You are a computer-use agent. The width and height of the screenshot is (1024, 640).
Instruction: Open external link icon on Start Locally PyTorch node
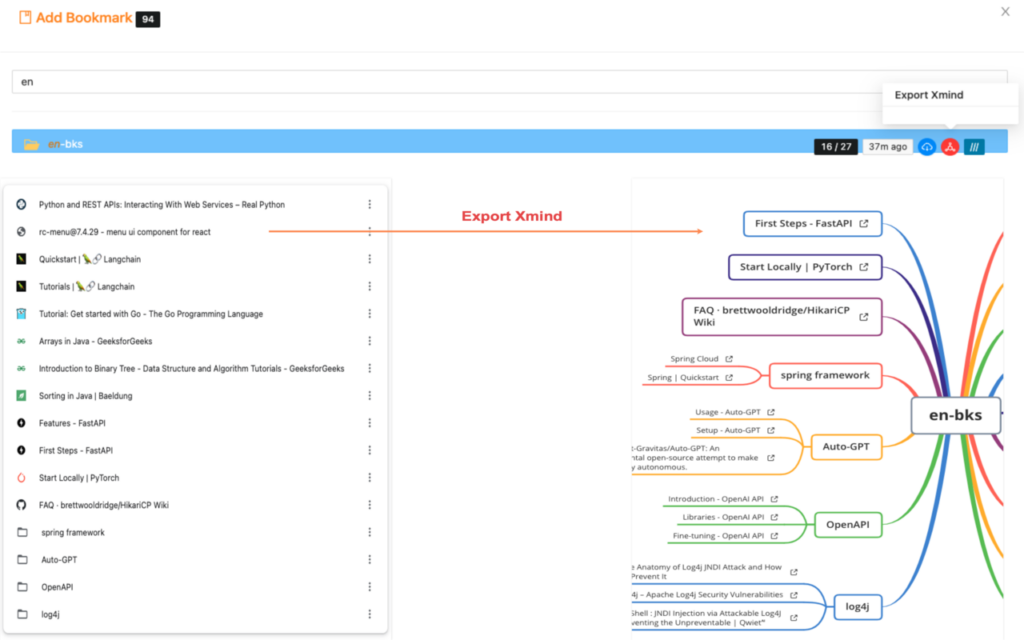(x=864, y=267)
